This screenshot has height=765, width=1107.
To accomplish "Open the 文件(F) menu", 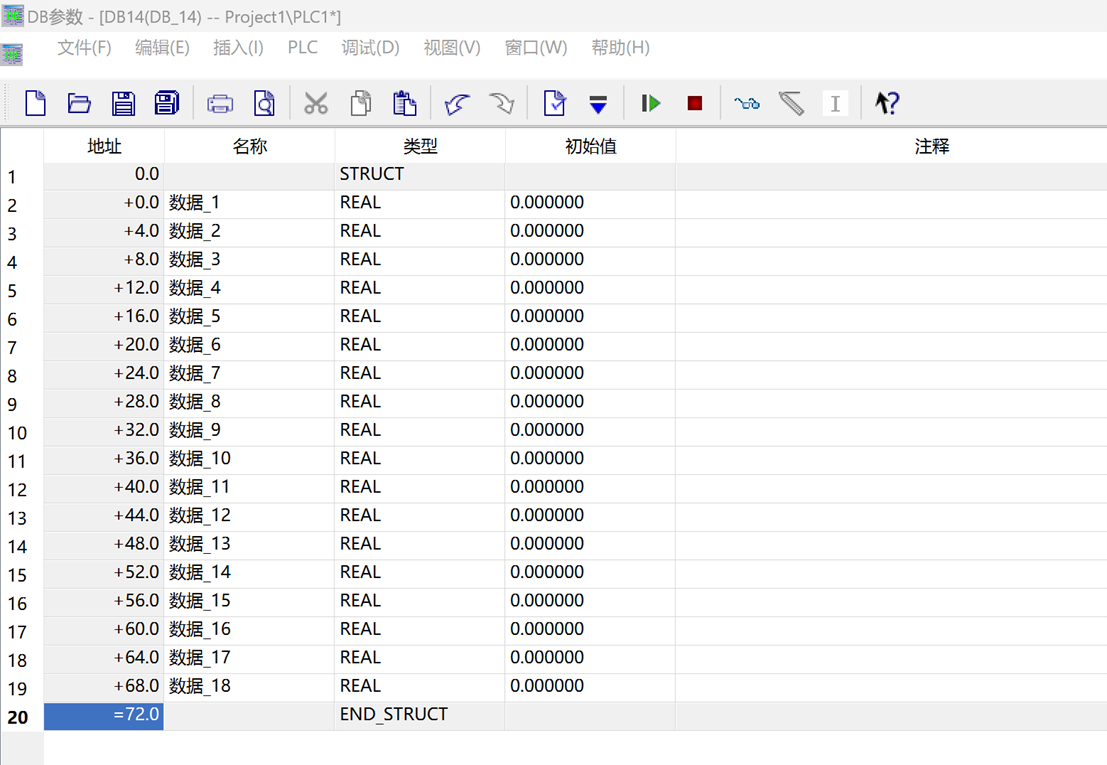I will (84, 47).
